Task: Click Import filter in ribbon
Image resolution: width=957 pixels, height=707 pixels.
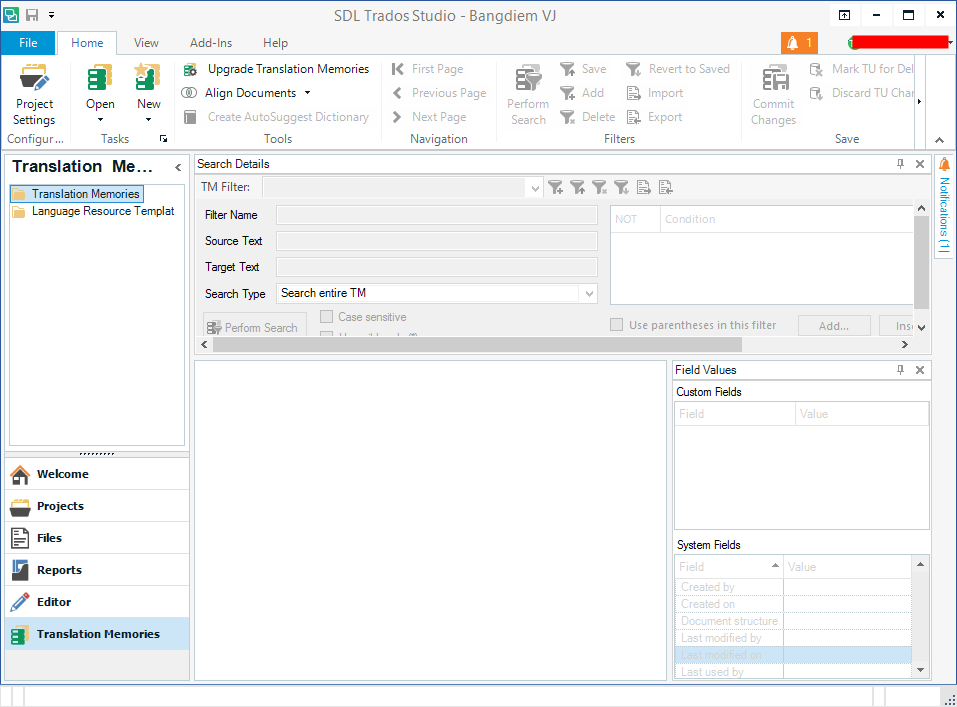Action: 655,93
